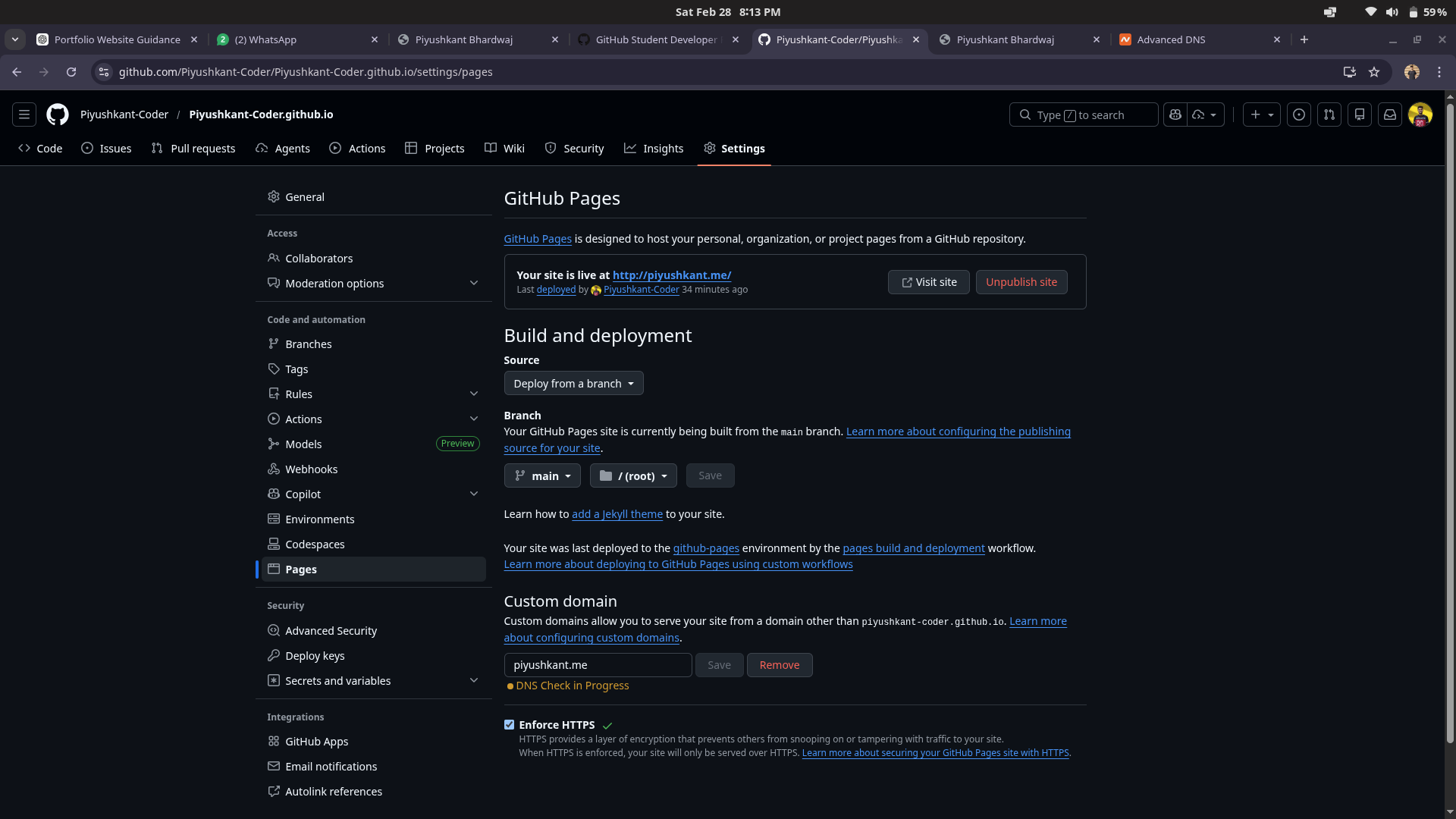
Task: Open the Security tab
Action: click(x=575, y=149)
